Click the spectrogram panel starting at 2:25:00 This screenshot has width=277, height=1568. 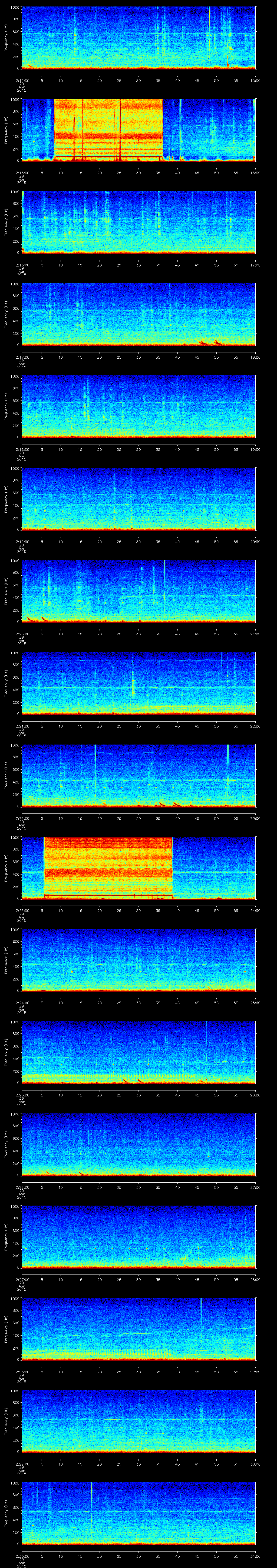point(139,1052)
